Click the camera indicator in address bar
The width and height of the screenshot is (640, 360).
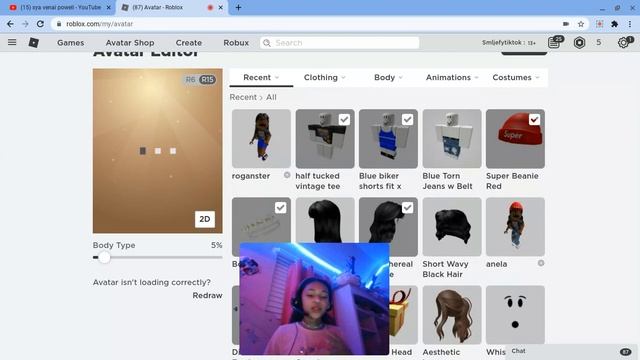pos(566,24)
